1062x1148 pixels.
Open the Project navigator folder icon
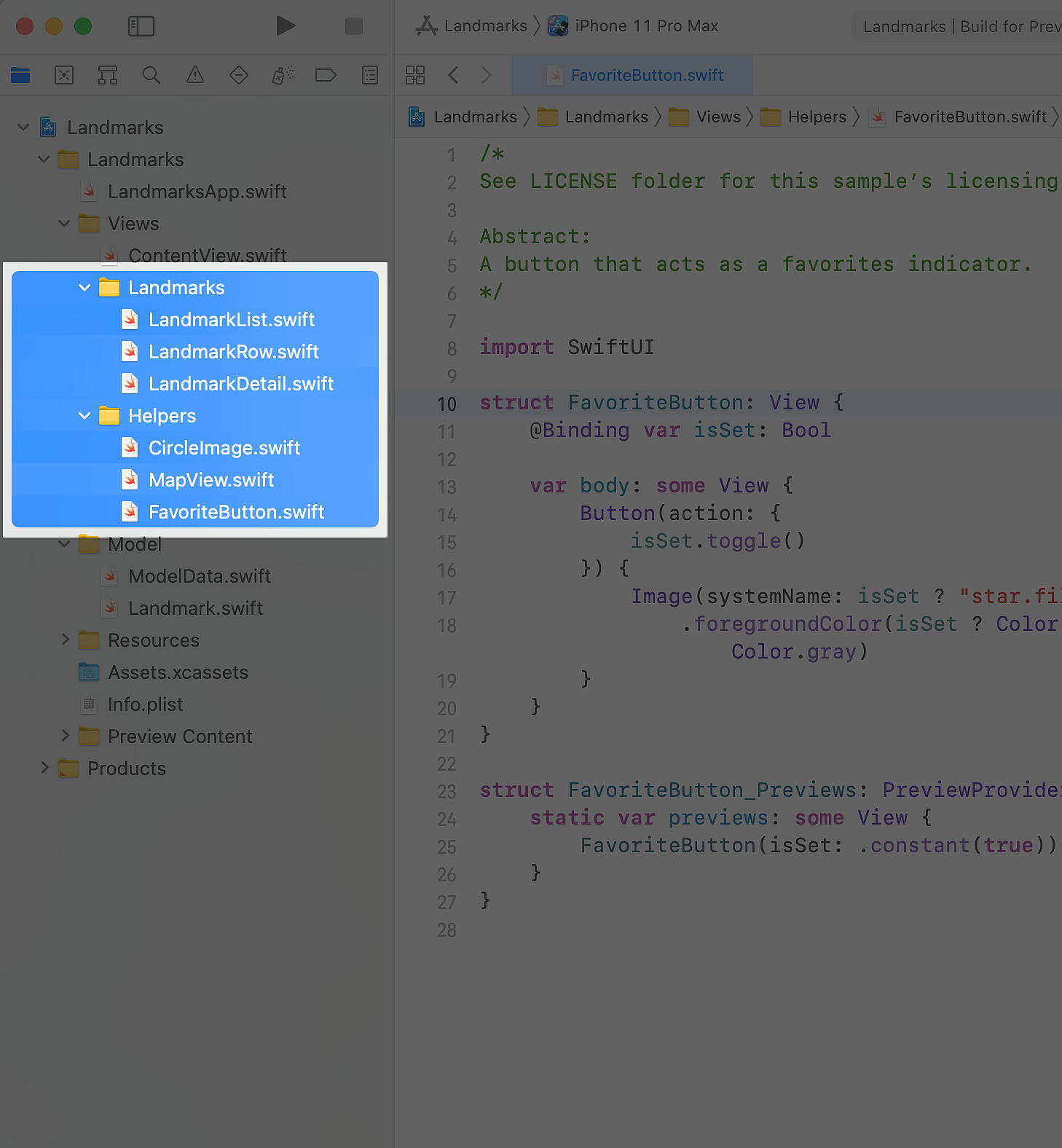click(20, 75)
